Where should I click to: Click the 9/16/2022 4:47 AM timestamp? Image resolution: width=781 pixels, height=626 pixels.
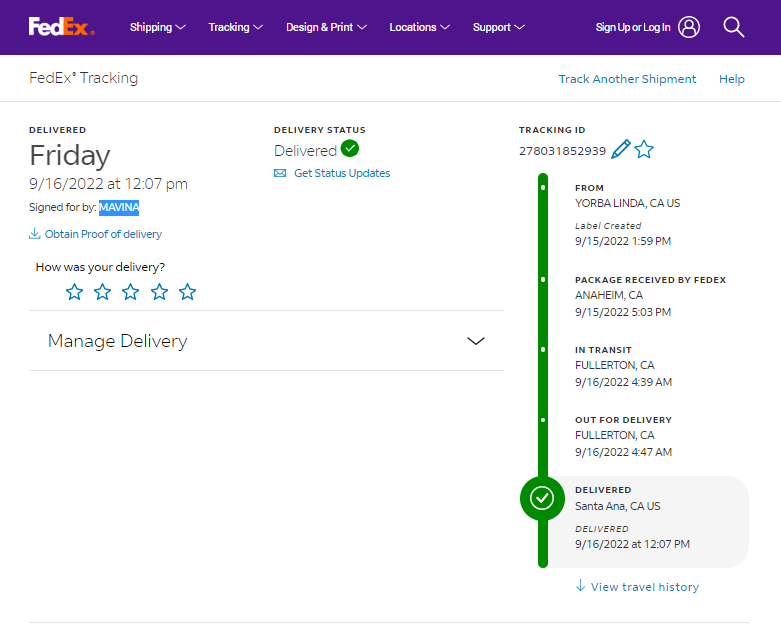pos(624,452)
